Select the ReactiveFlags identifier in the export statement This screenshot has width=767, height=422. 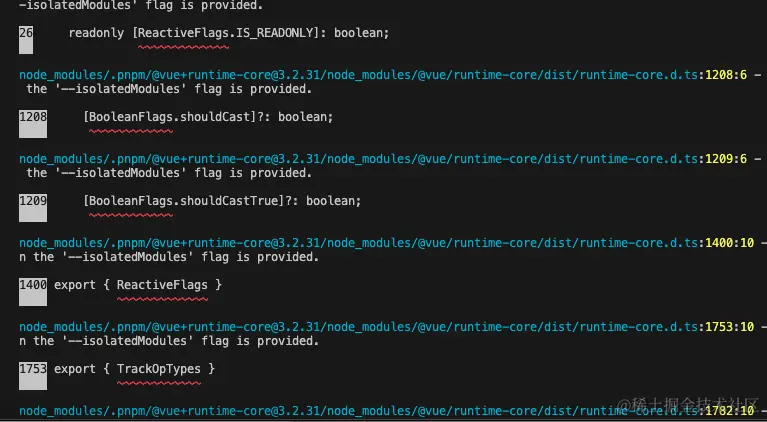[x=162, y=285]
